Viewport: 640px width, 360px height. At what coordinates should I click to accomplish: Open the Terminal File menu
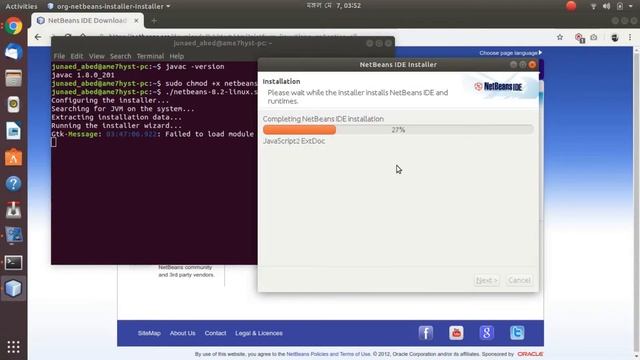[59, 56]
